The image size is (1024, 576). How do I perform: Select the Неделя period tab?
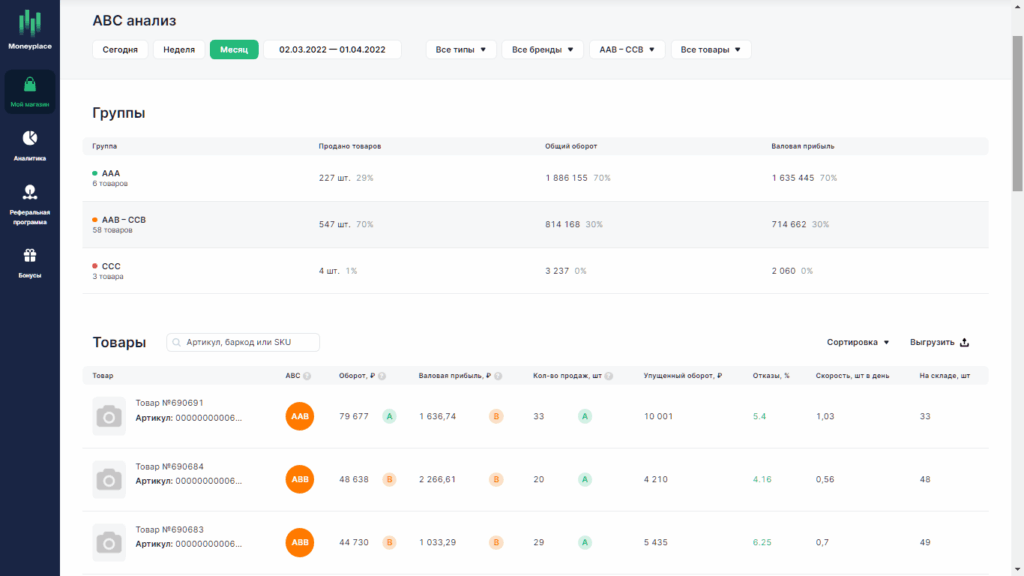(x=179, y=50)
